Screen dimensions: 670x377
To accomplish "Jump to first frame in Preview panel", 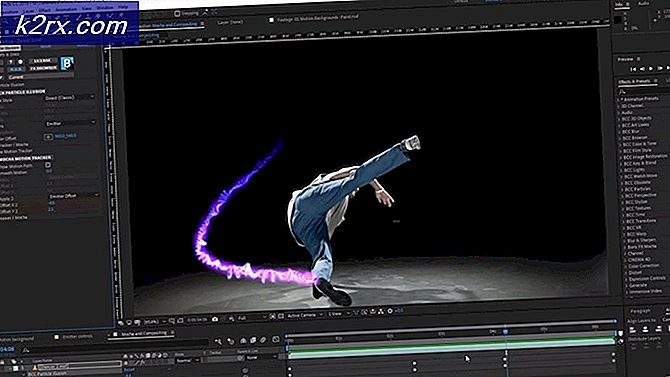I will 633,69.
